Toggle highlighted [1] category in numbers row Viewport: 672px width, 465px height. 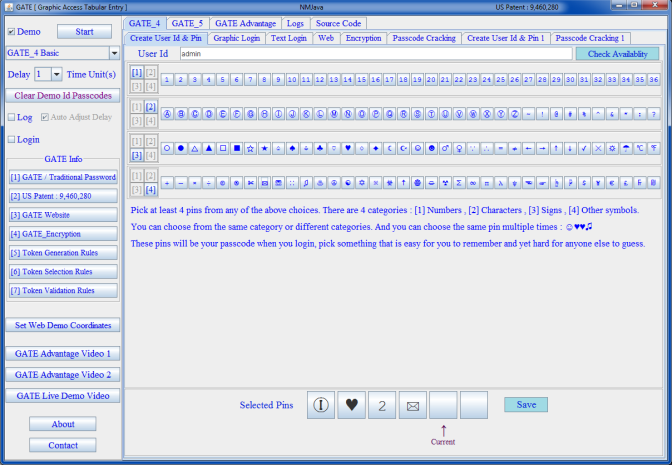click(x=137, y=72)
